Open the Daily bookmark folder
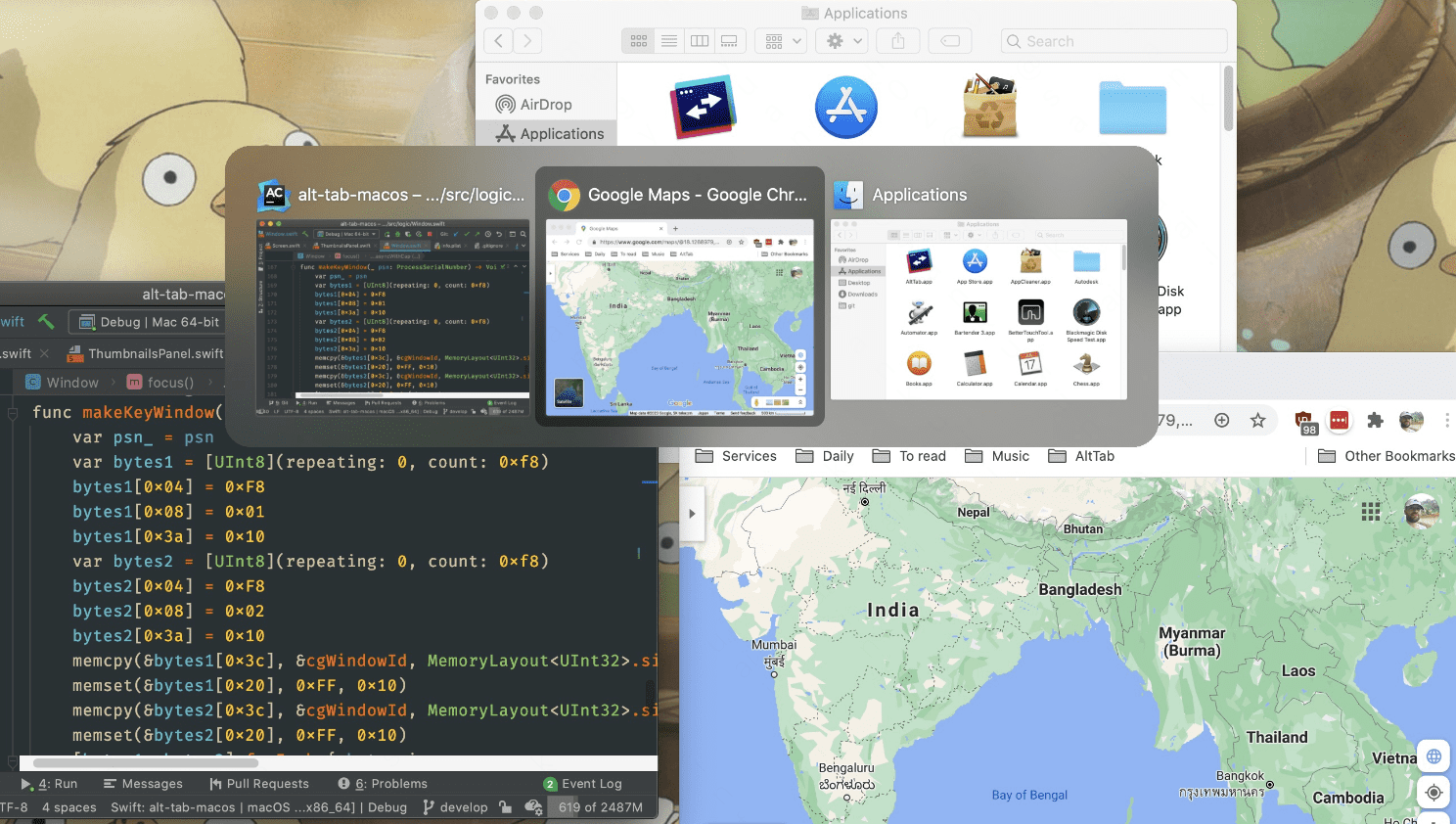This screenshot has width=1456, height=824. (825, 456)
